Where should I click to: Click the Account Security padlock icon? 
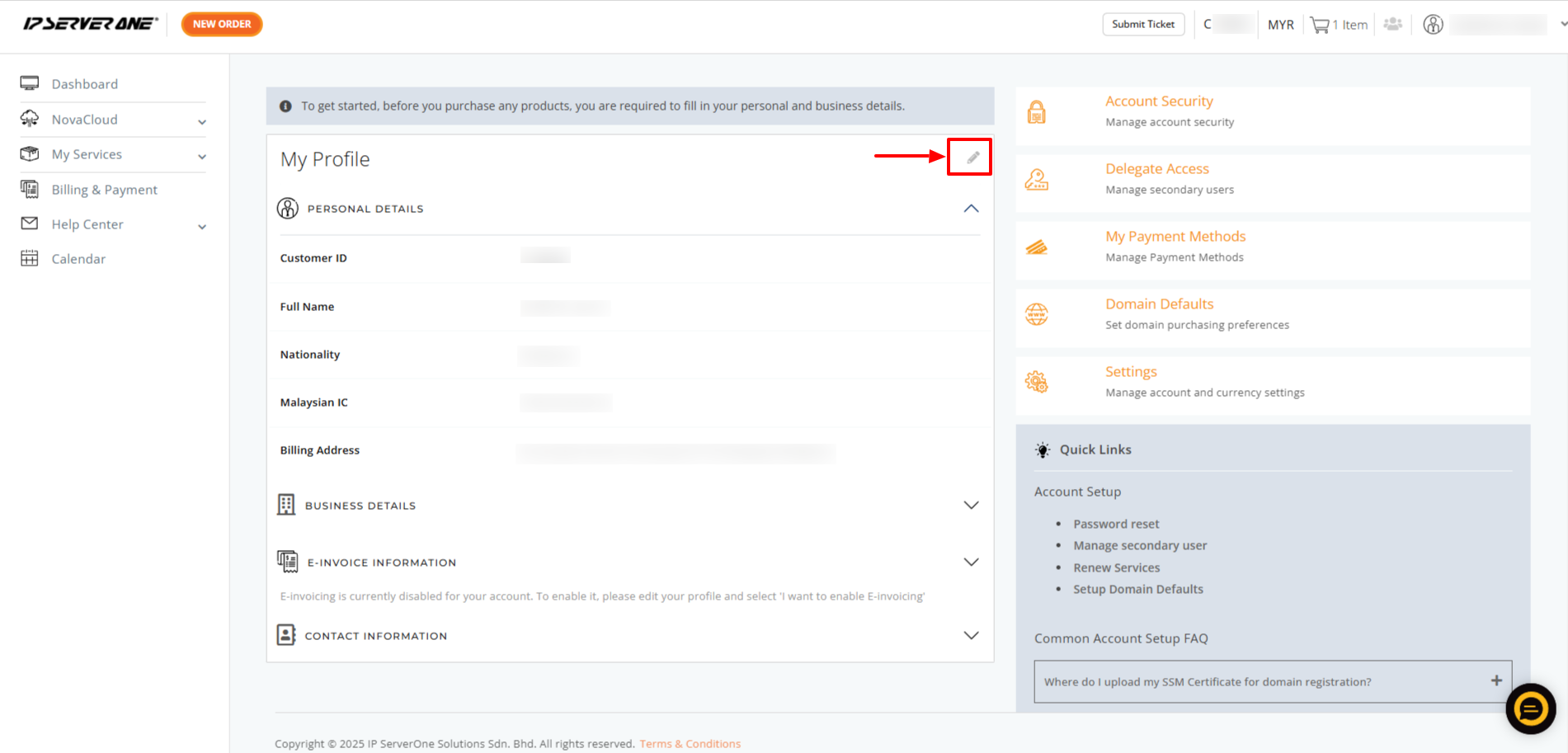point(1037,111)
